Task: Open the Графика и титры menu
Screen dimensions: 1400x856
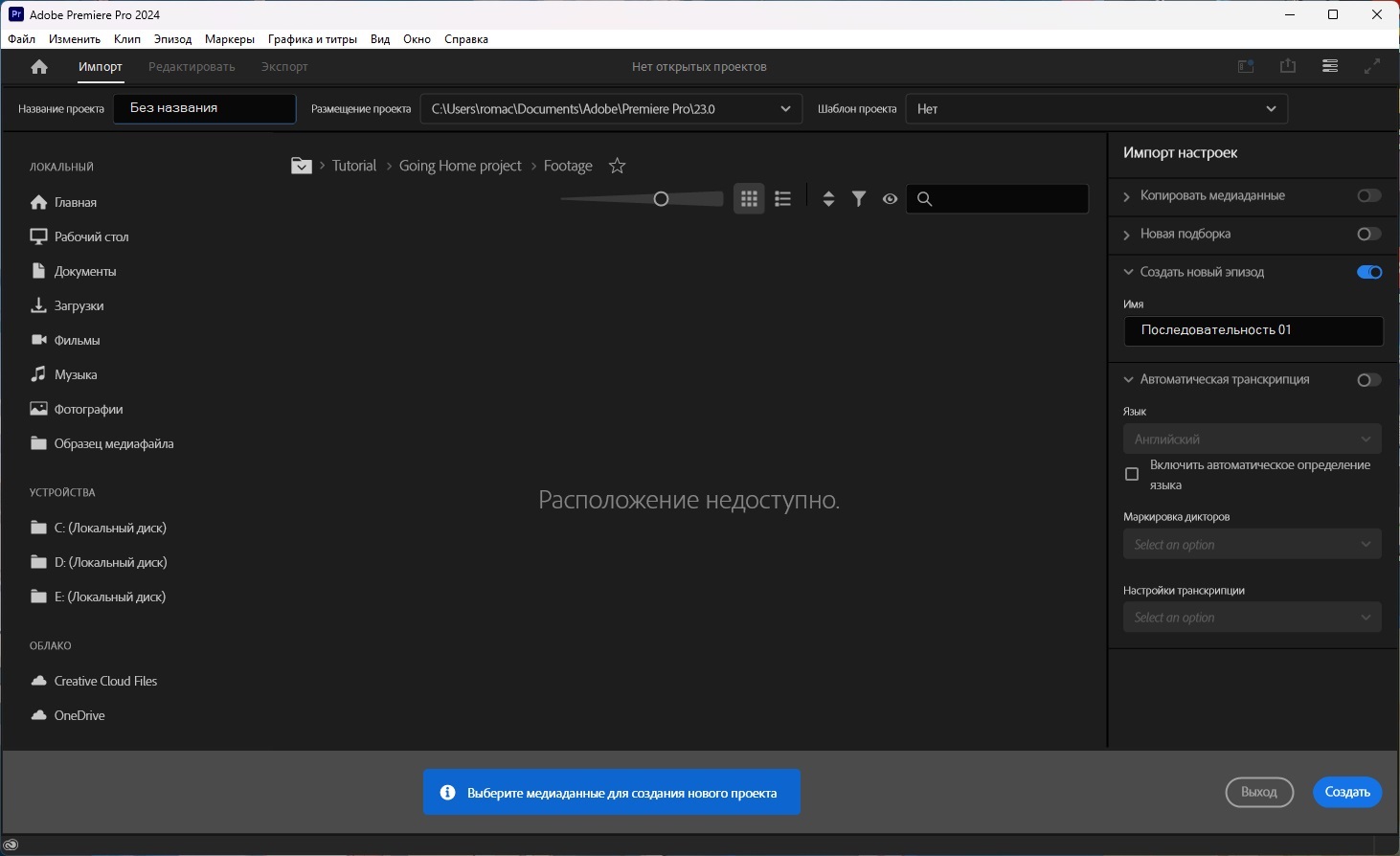Action: point(312,39)
